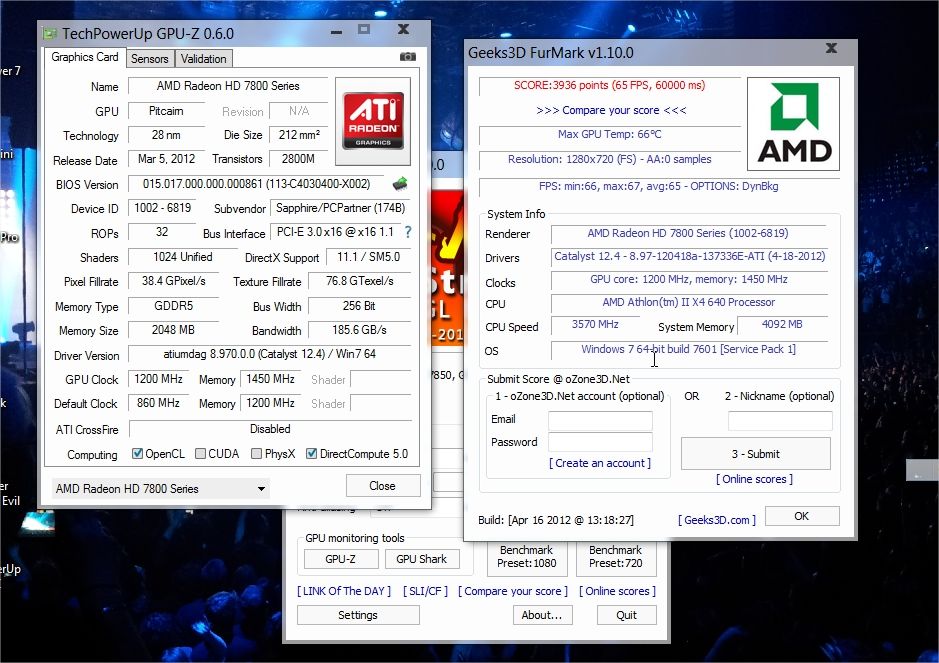Click the CPU Speed '3570 MHz' field
Viewport: 939px width, 663px height.
pos(595,325)
